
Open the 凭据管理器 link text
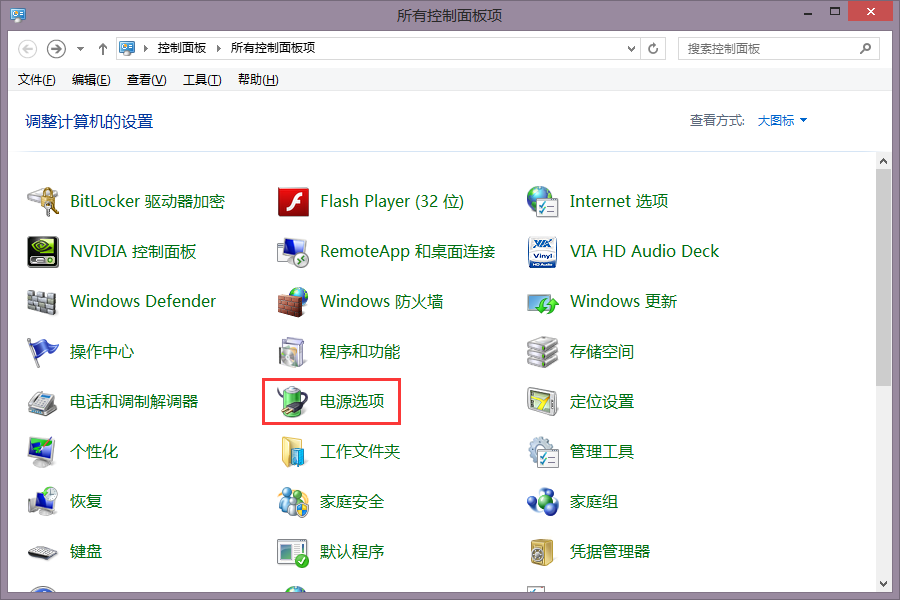coord(610,552)
